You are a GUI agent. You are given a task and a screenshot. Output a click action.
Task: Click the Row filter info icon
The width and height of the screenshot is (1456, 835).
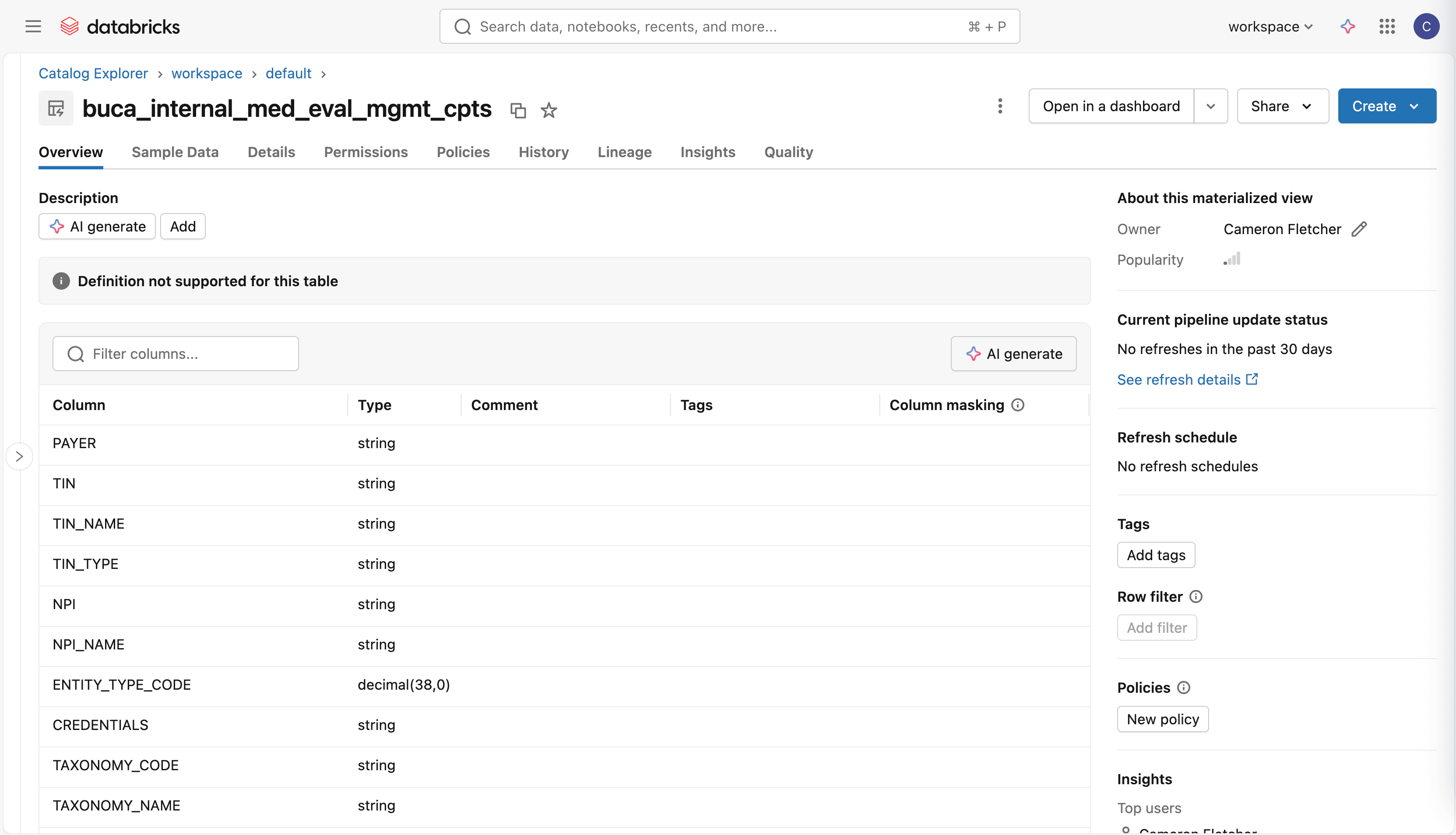pos(1196,596)
